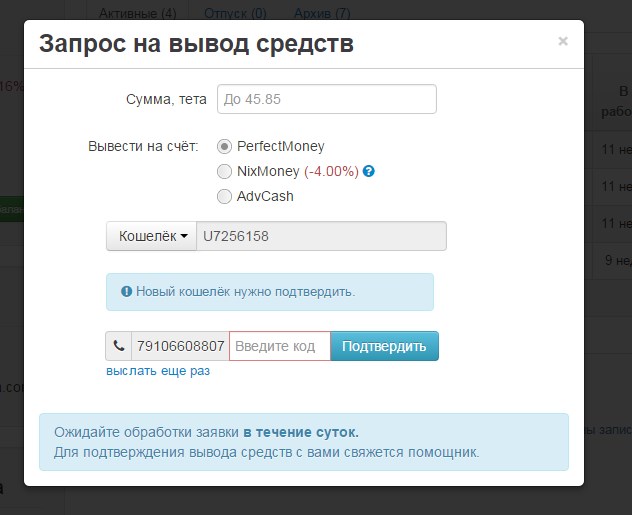This screenshot has height=515, width=632.
Task: Click the Запрос на вывод средств dialog title
Action: [x=195, y=44]
